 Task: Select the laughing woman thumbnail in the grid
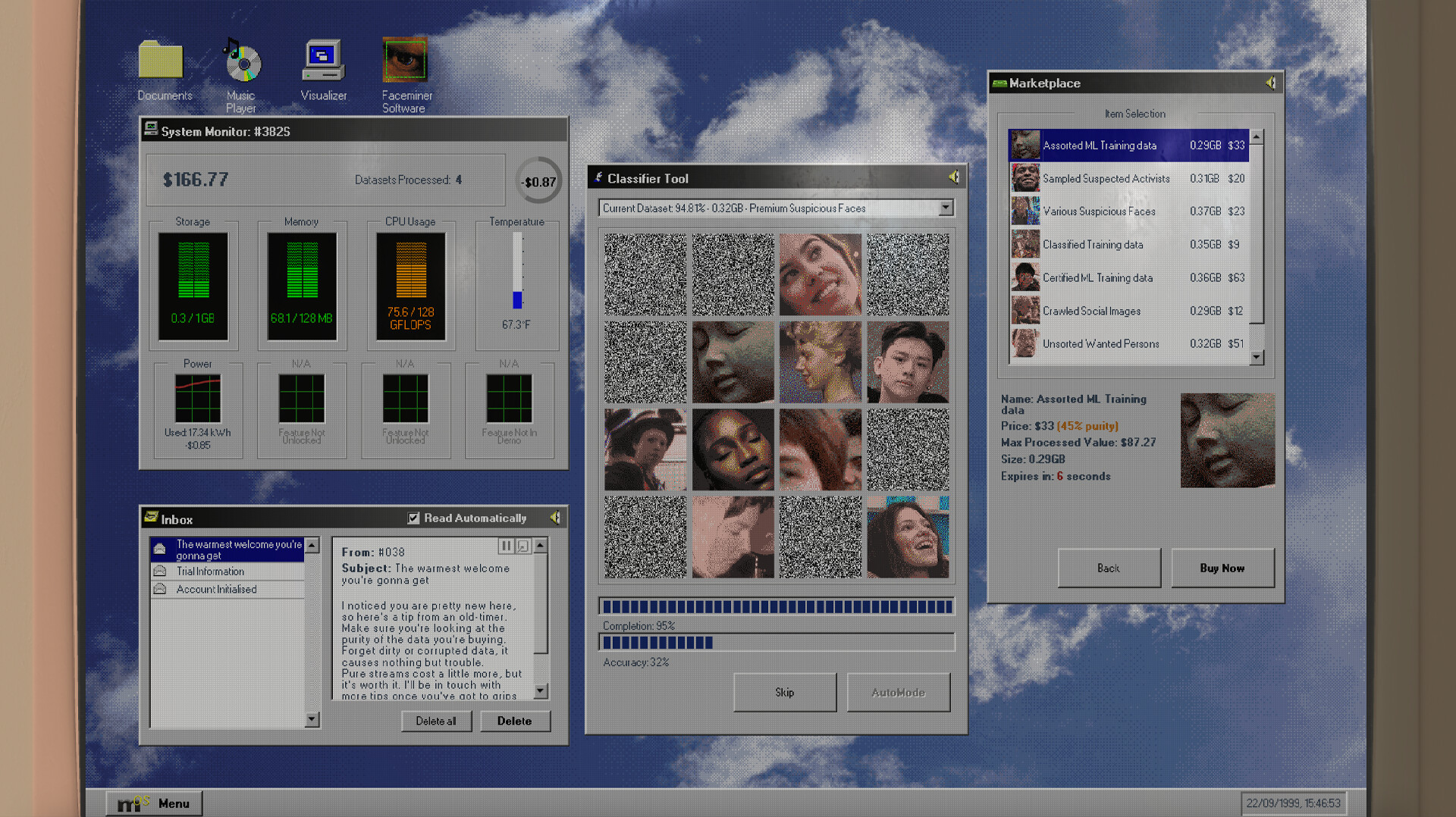click(x=907, y=535)
